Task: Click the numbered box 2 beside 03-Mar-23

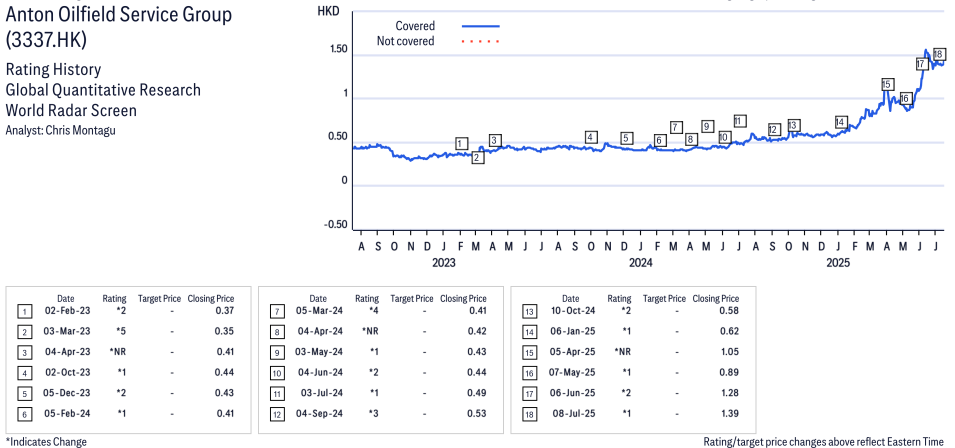Action: (x=24, y=332)
